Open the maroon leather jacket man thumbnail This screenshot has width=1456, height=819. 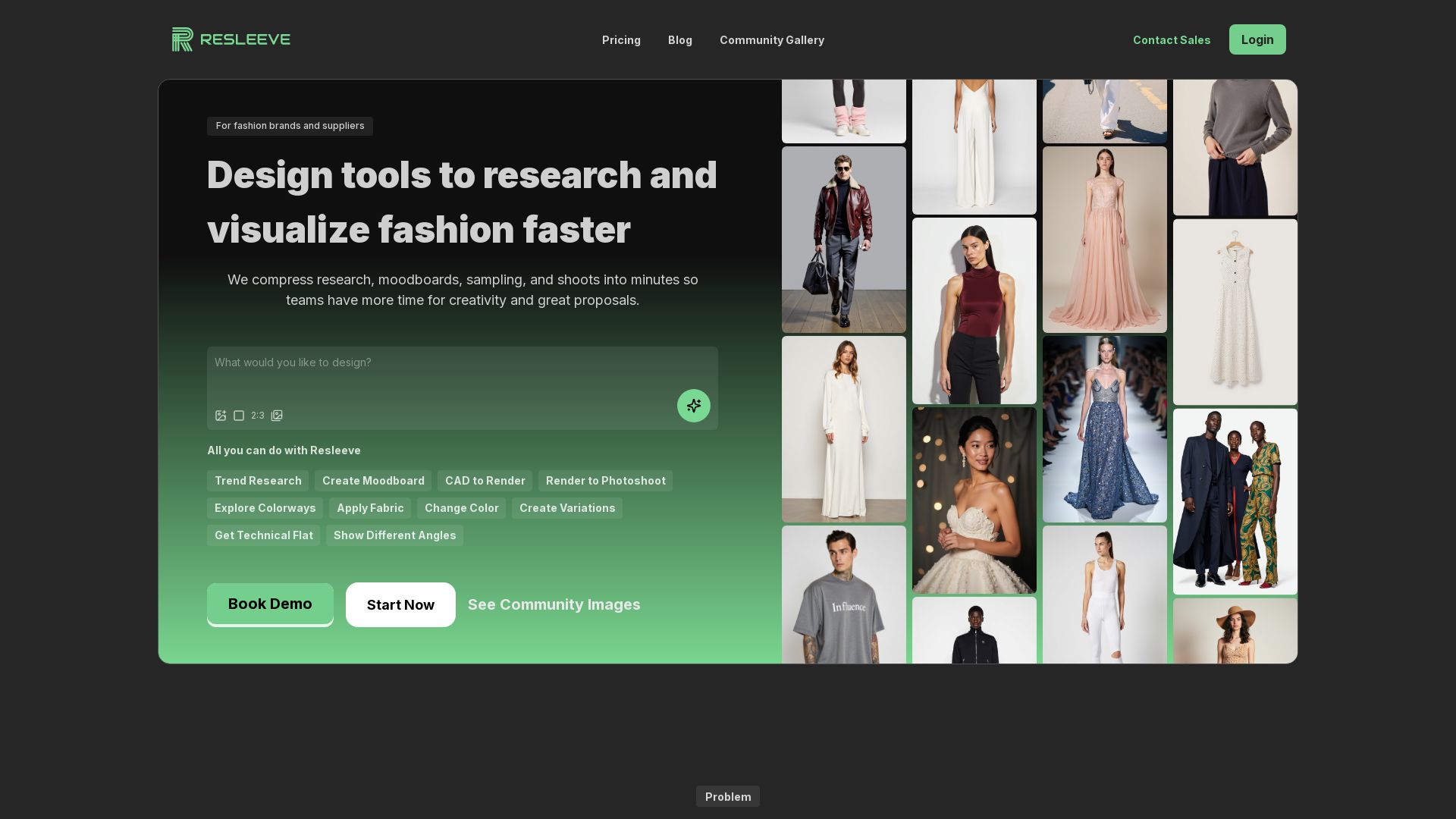click(843, 240)
